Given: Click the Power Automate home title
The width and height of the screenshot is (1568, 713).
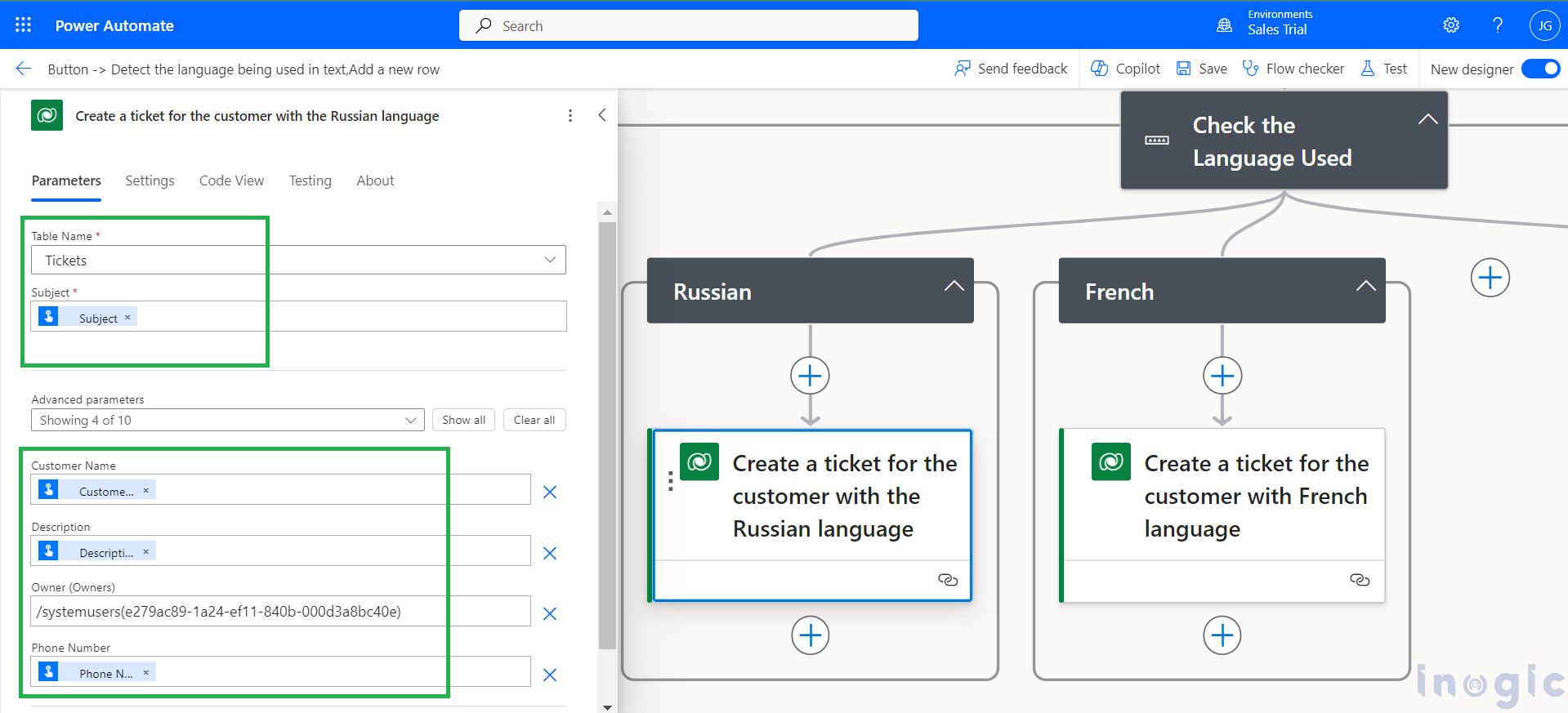Looking at the screenshot, I should pos(114,25).
